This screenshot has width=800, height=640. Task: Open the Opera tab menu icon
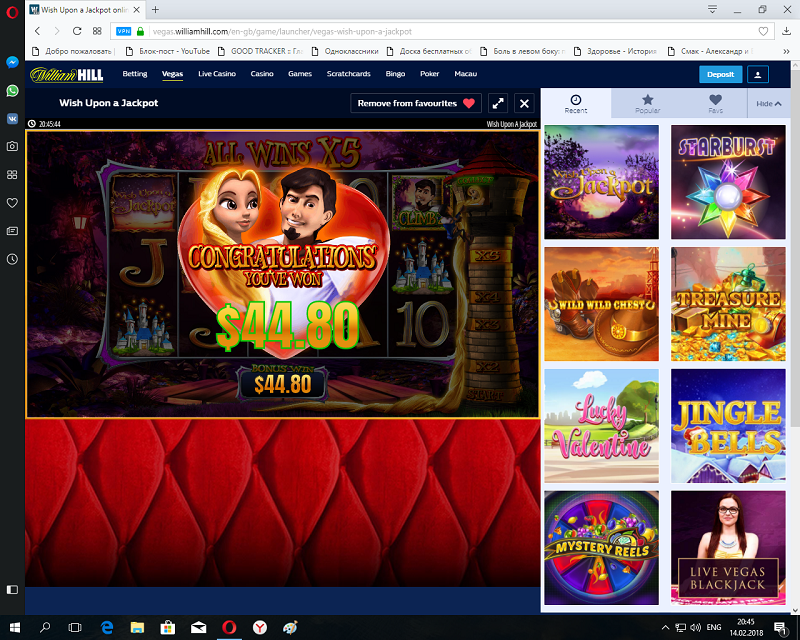712,9
